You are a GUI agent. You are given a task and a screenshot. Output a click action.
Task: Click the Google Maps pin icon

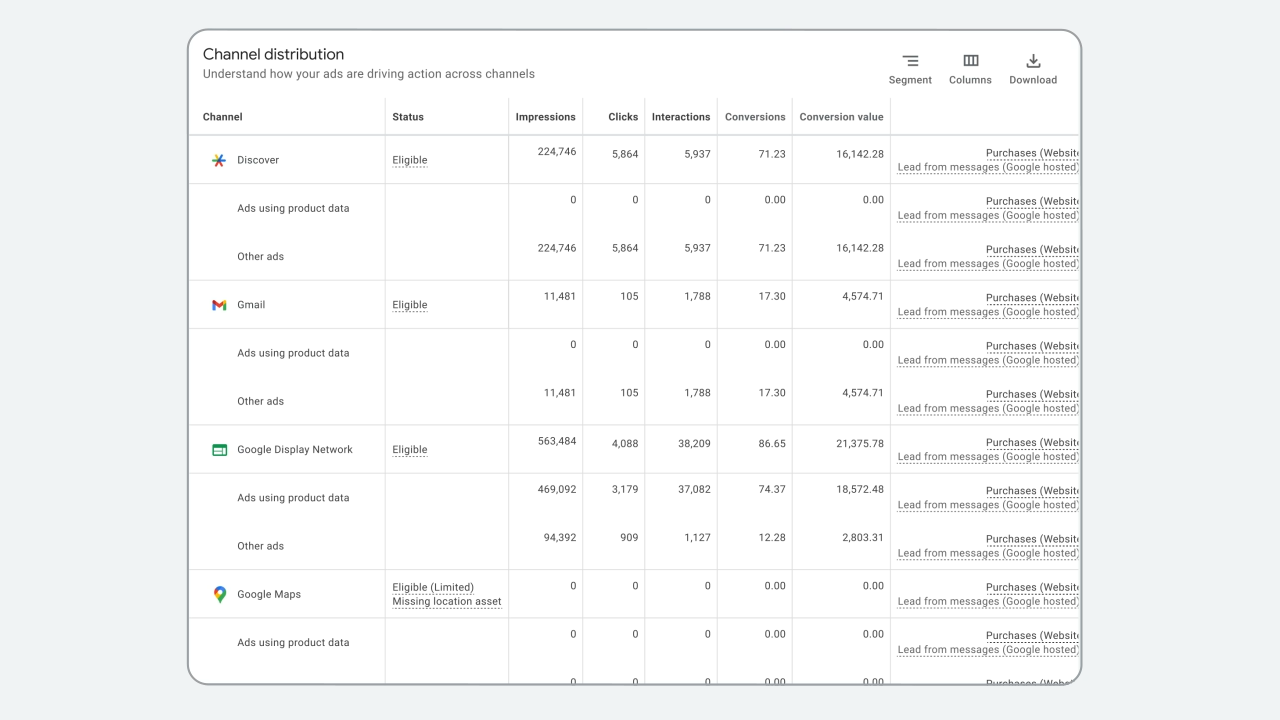pyautogui.click(x=219, y=595)
